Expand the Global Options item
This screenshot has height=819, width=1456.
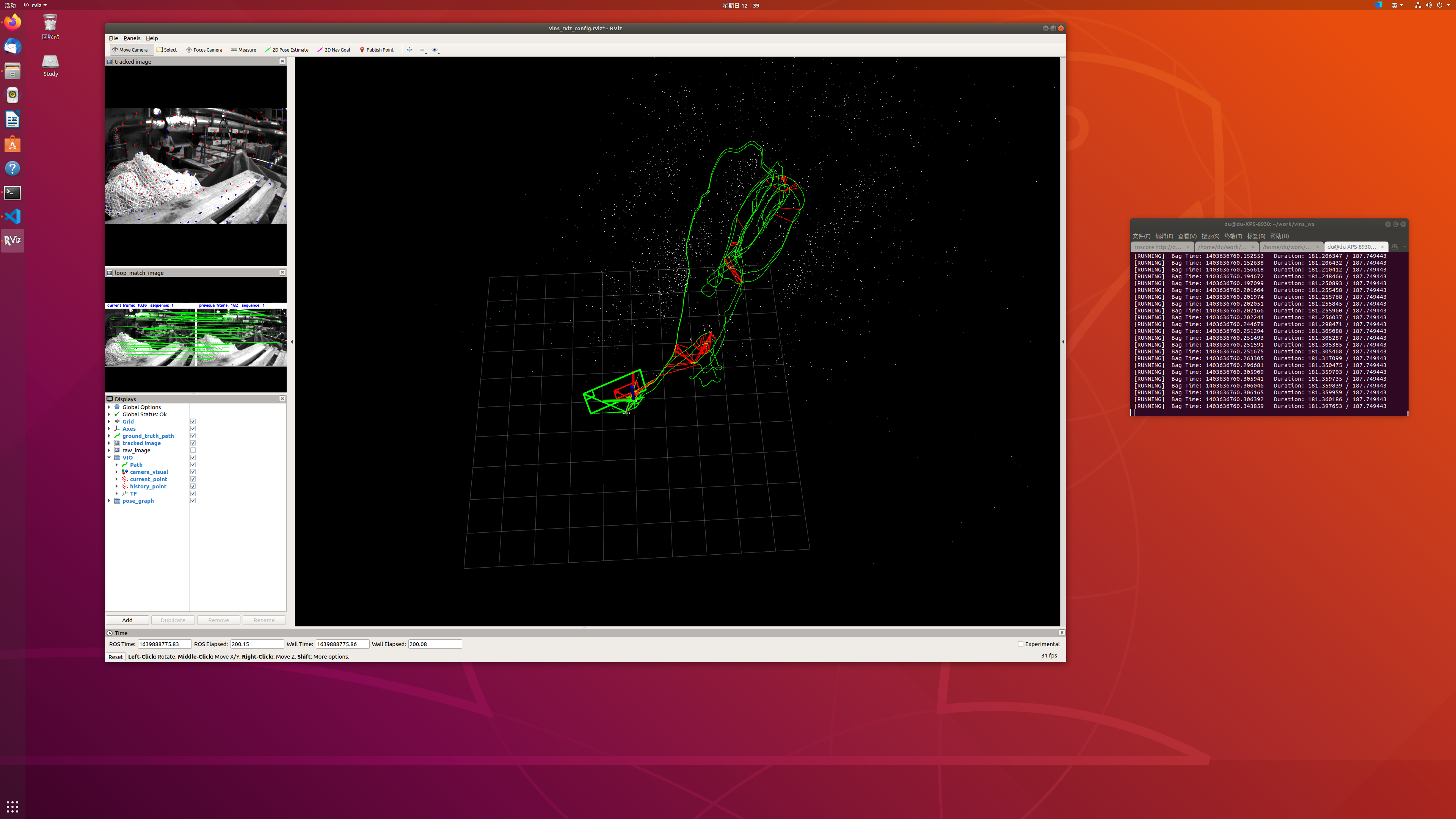tap(109, 407)
